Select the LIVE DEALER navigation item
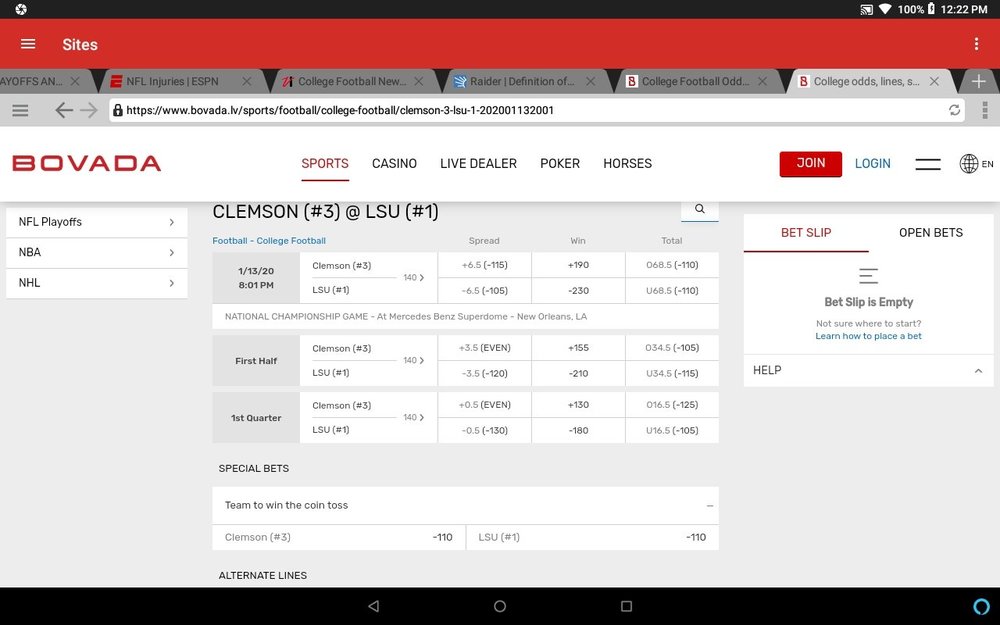 tap(478, 164)
